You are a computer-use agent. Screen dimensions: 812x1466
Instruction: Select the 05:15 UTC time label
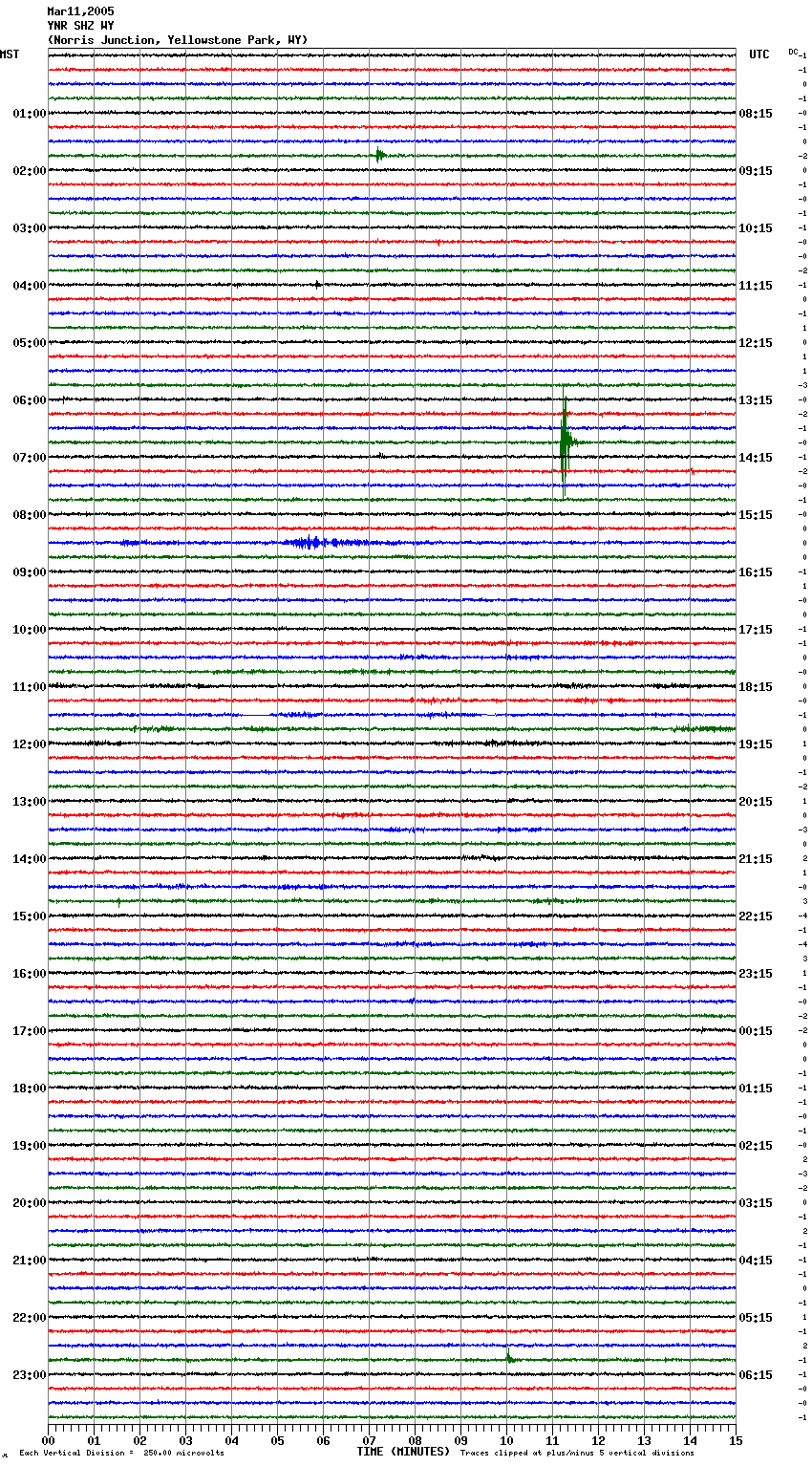coord(756,1318)
